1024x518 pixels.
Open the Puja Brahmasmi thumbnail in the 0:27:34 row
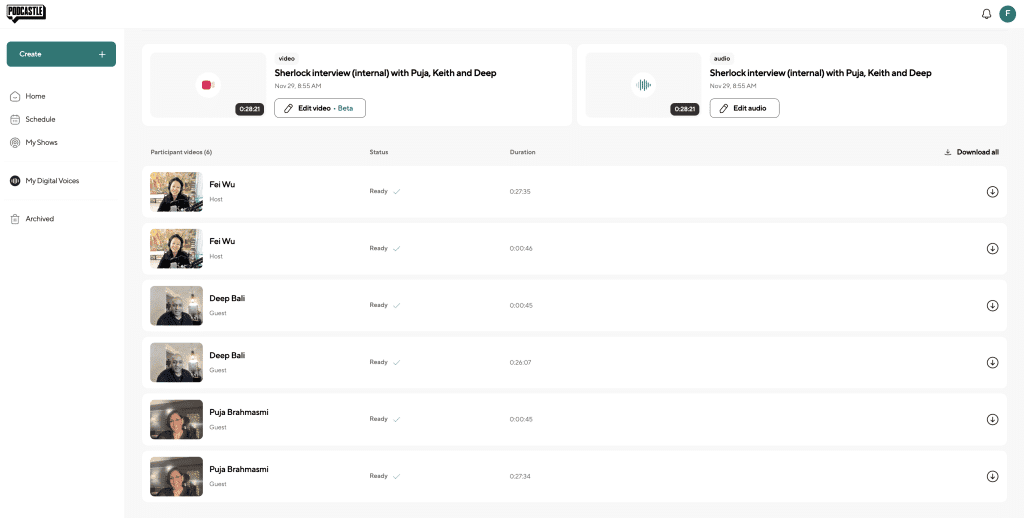[176, 476]
